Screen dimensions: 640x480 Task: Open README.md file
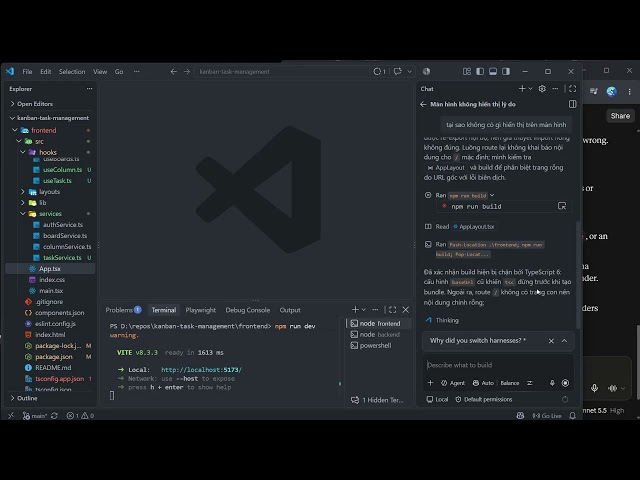tap(53, 368)
